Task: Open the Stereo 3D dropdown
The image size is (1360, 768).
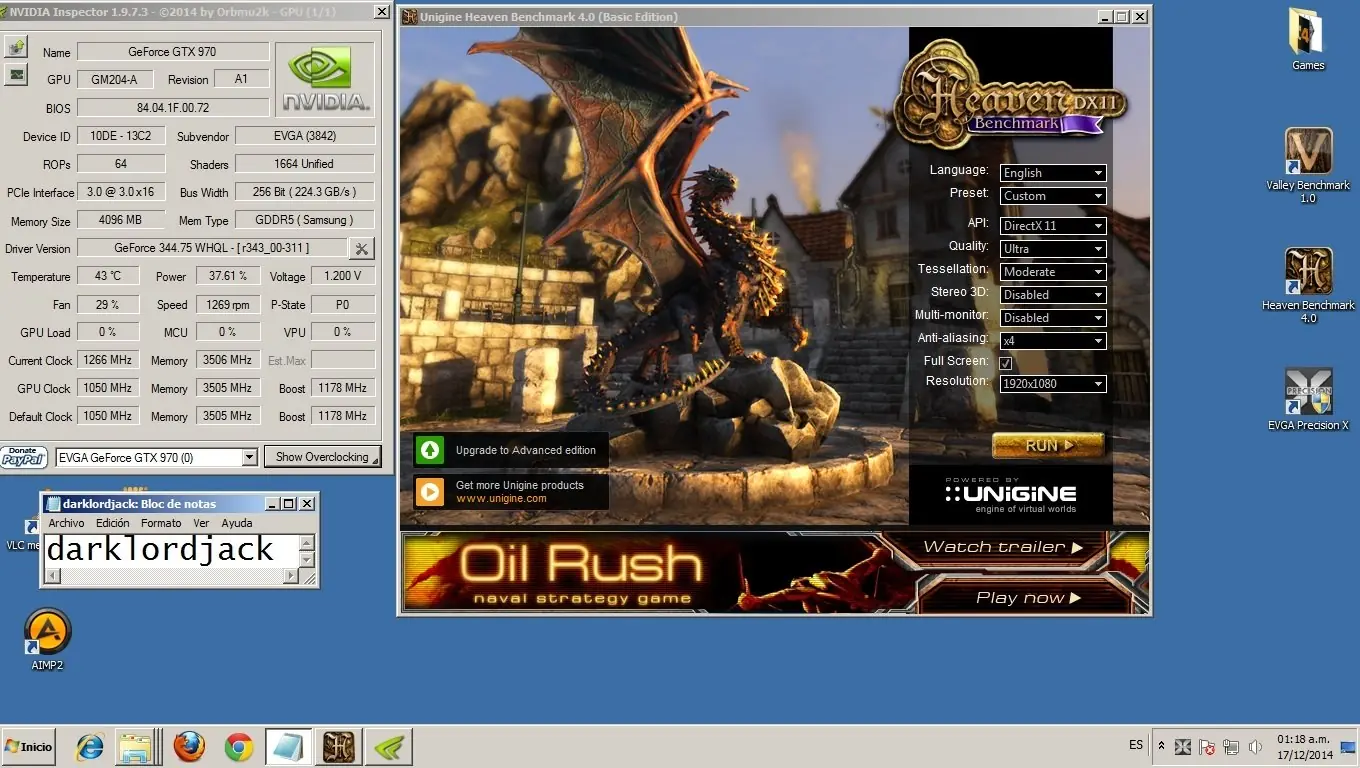Action: click(x=1053, y=295)
